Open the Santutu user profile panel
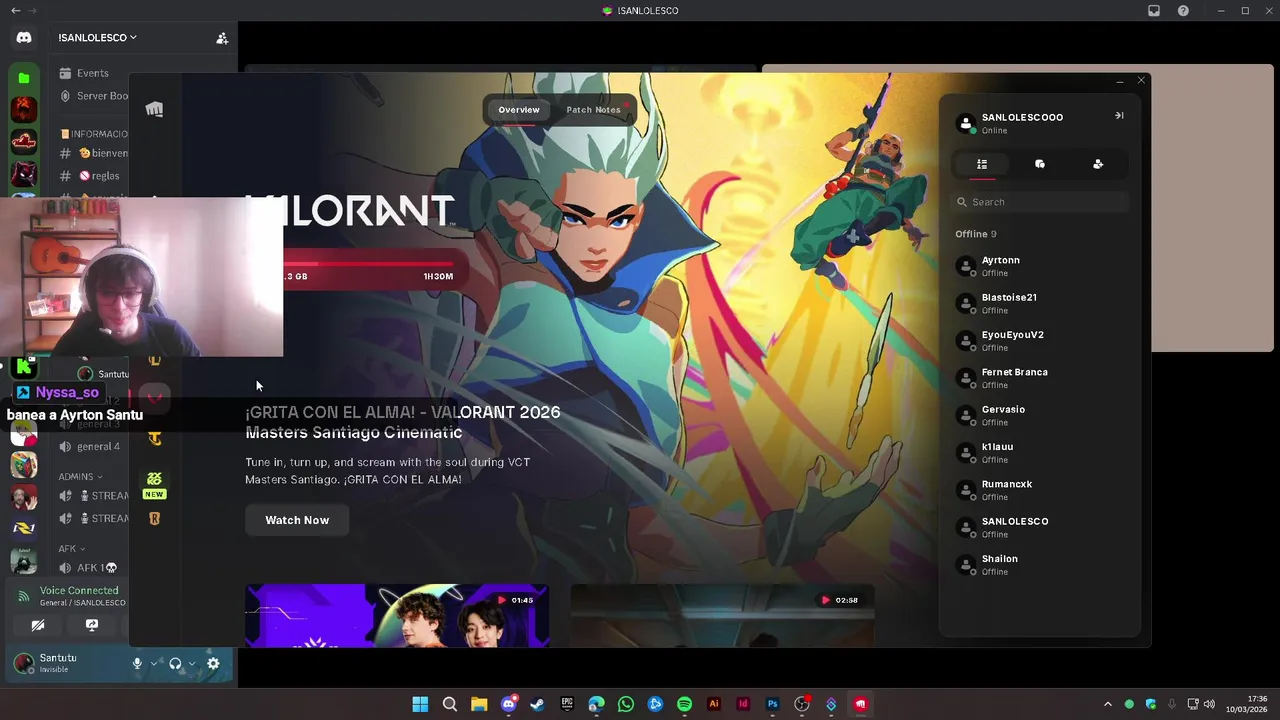This screenshot has width=1280, height=720. point(65,663)
